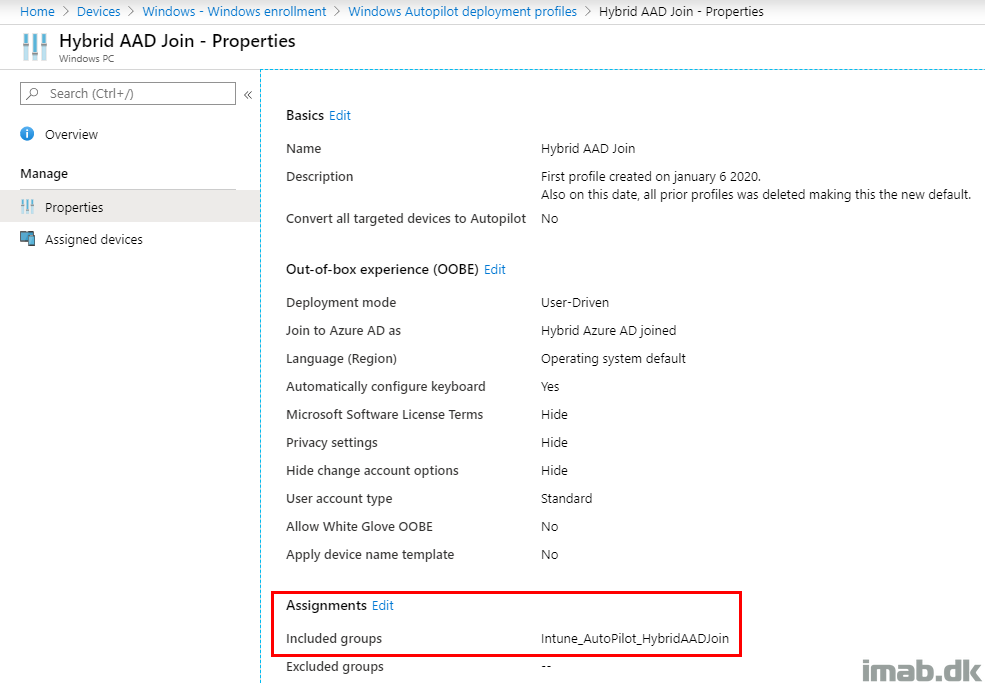Image resolution: width=985 pixels, height=683 pixels.
Task: Collapse the sidebar with double-chevron icon
Action: click(x=248, y=95)
